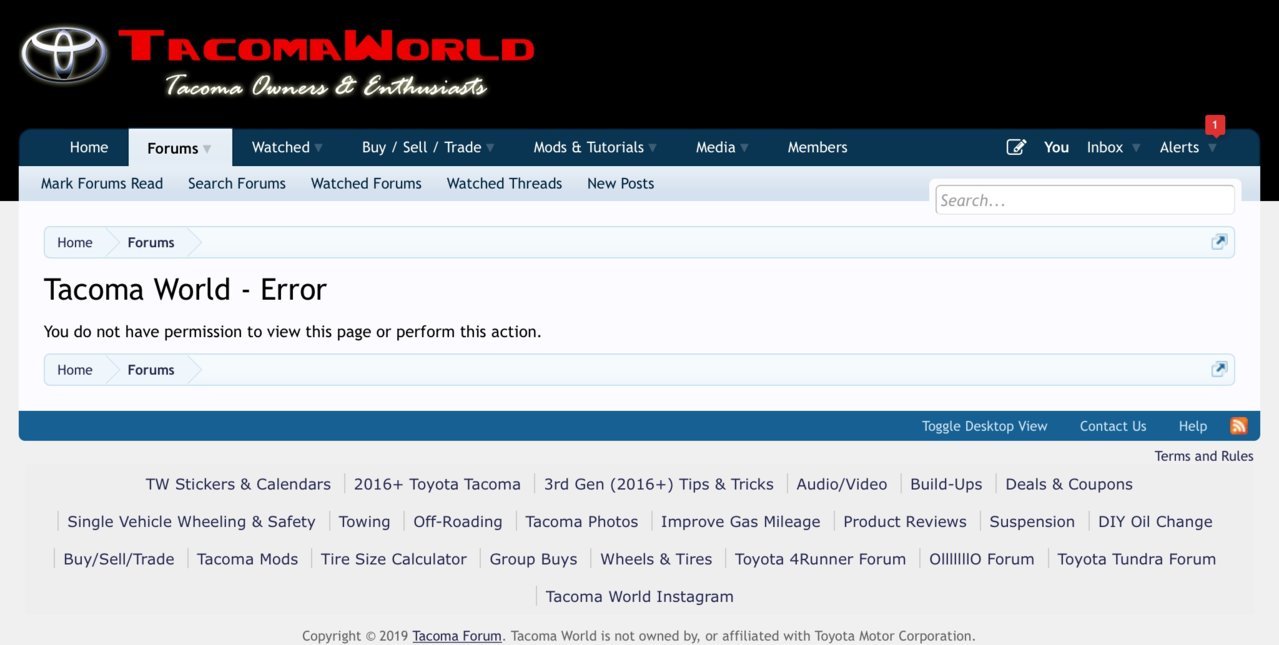The height and width of the screenshot is (645, 1279).
Task: Open quick navigation icon in top breadcrumb
Action: point(1219,242)
